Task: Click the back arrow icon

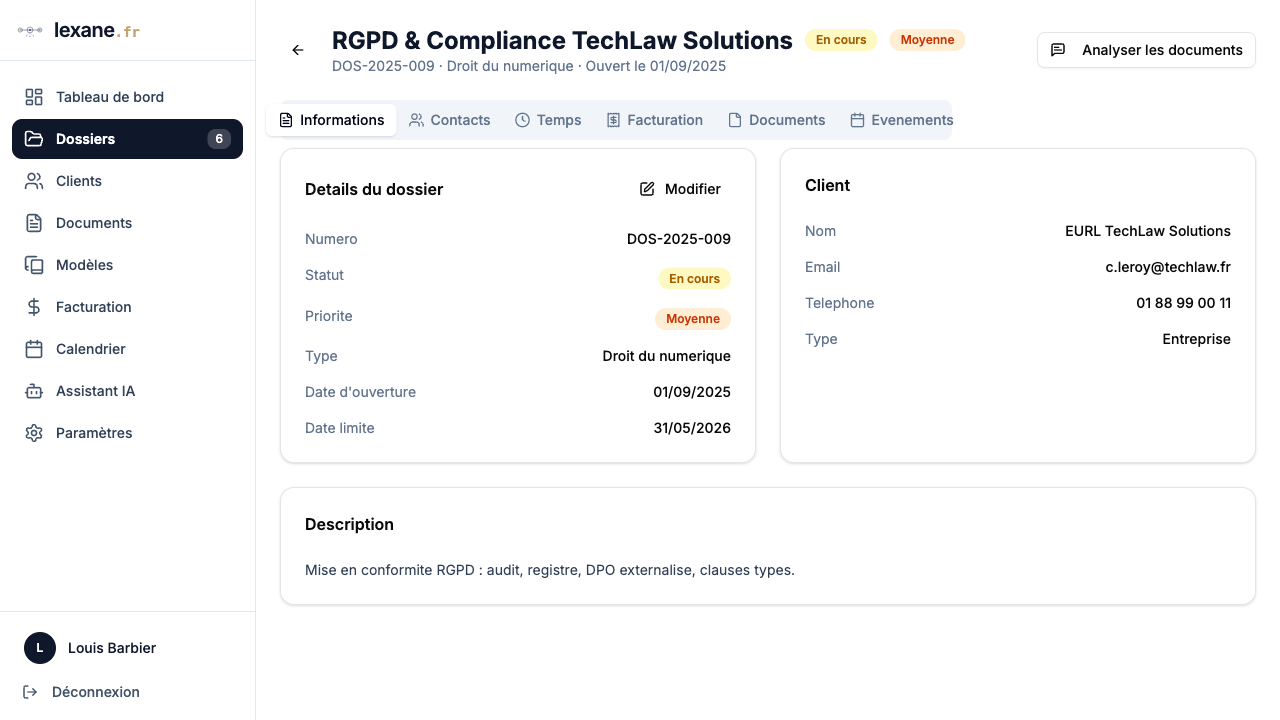Action: [298, 50]
